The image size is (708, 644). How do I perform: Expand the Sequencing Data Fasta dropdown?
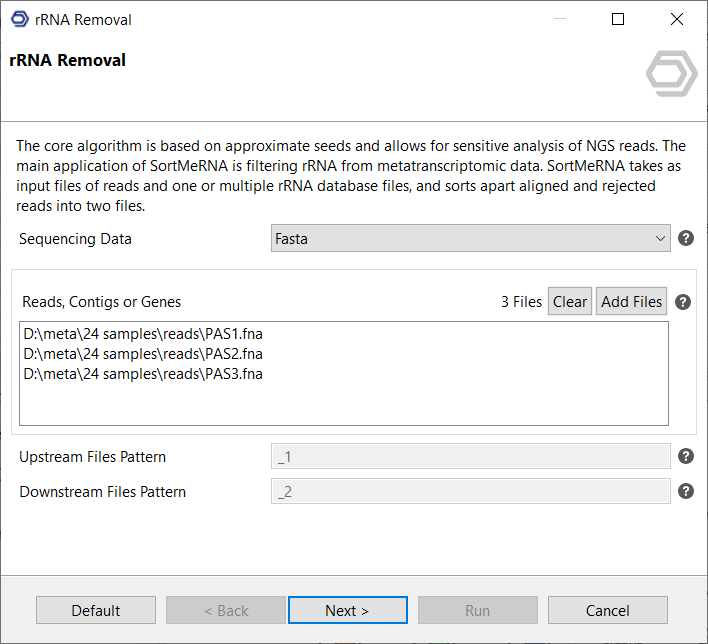coord(470,238)
